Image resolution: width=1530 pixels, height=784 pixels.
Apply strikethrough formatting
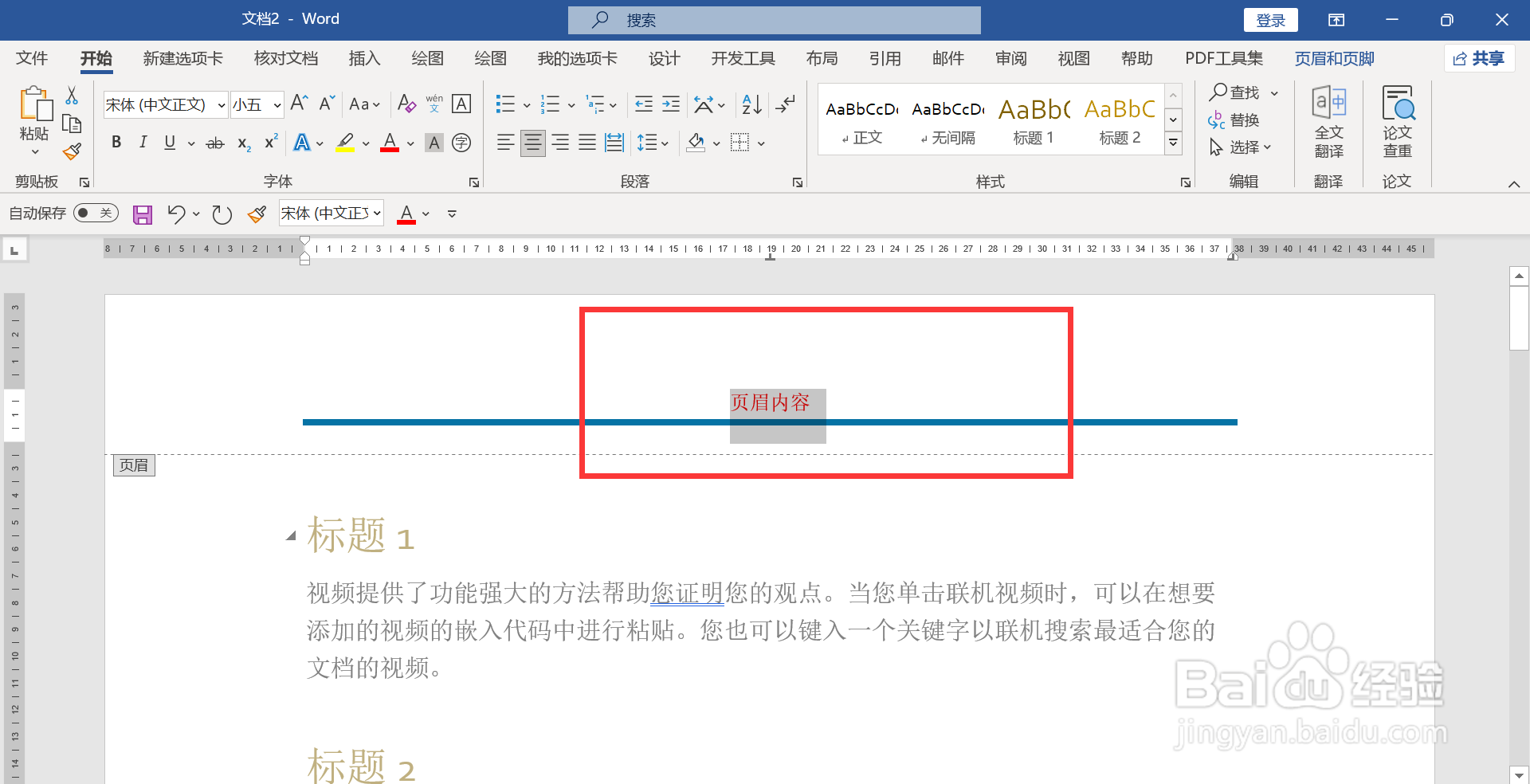click(215, 143)
